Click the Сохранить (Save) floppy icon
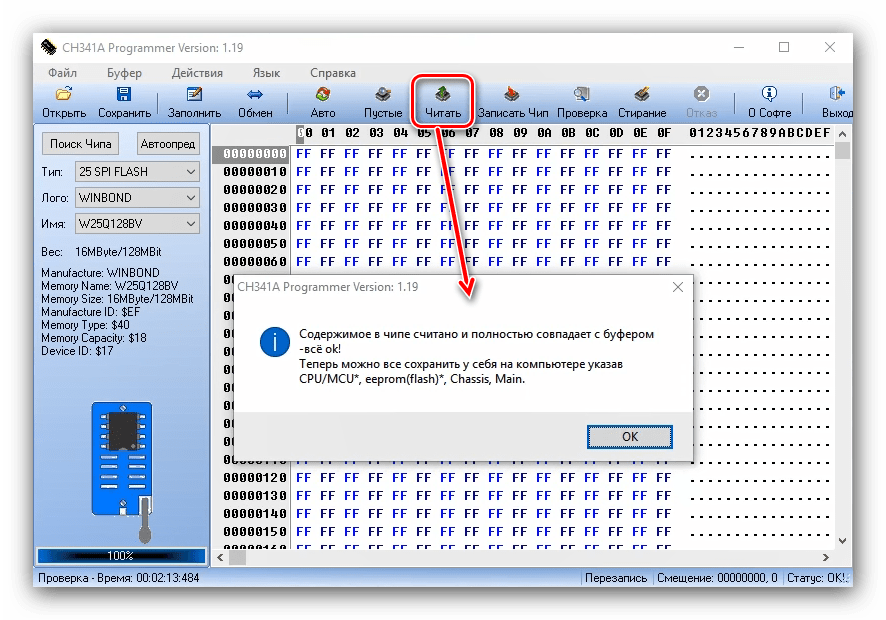Image resolution: width=886 pixels, height=620 pixels. tap(124, 95)
